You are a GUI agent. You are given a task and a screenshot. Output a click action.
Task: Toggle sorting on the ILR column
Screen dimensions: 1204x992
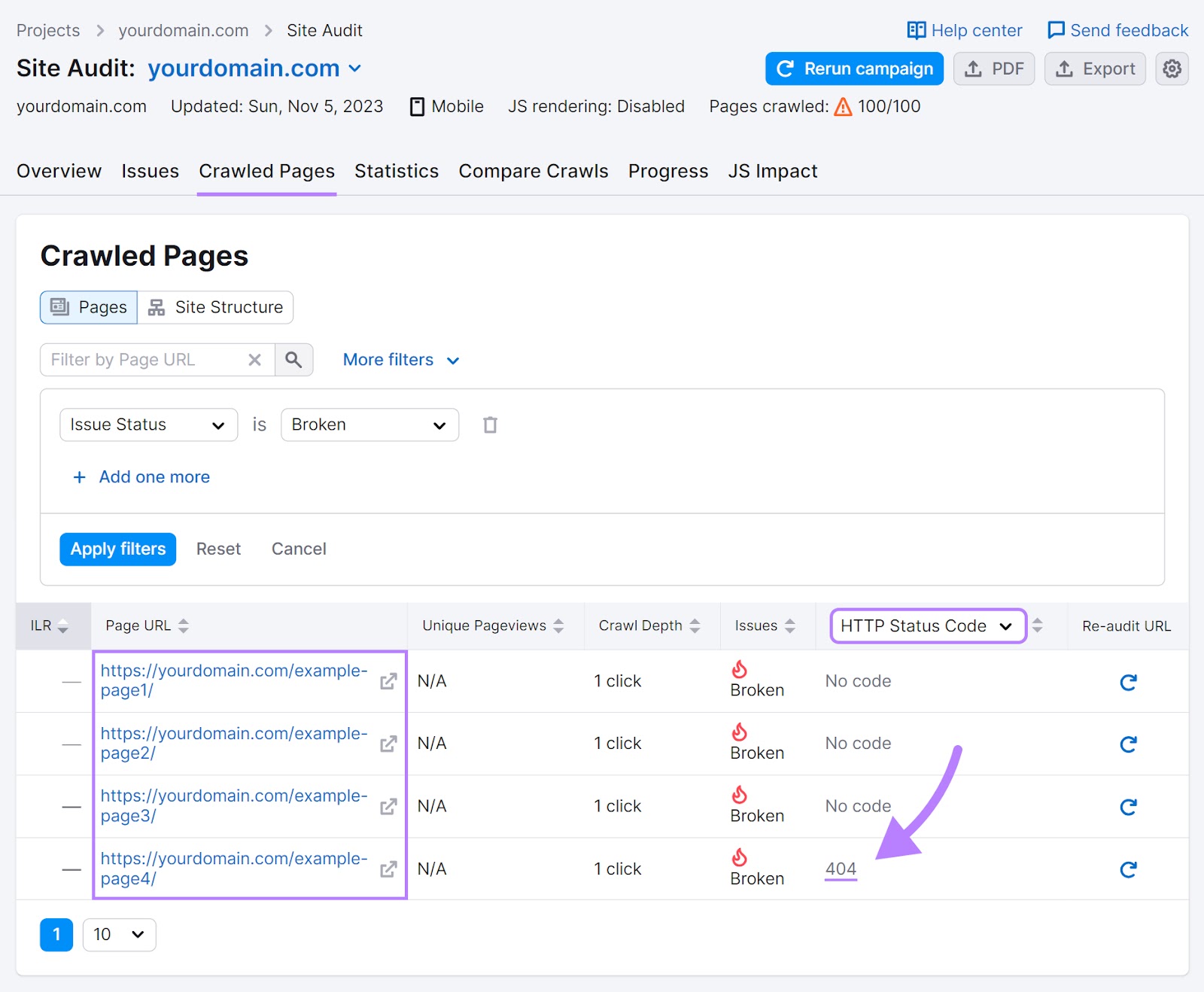[x=62, y=625]
